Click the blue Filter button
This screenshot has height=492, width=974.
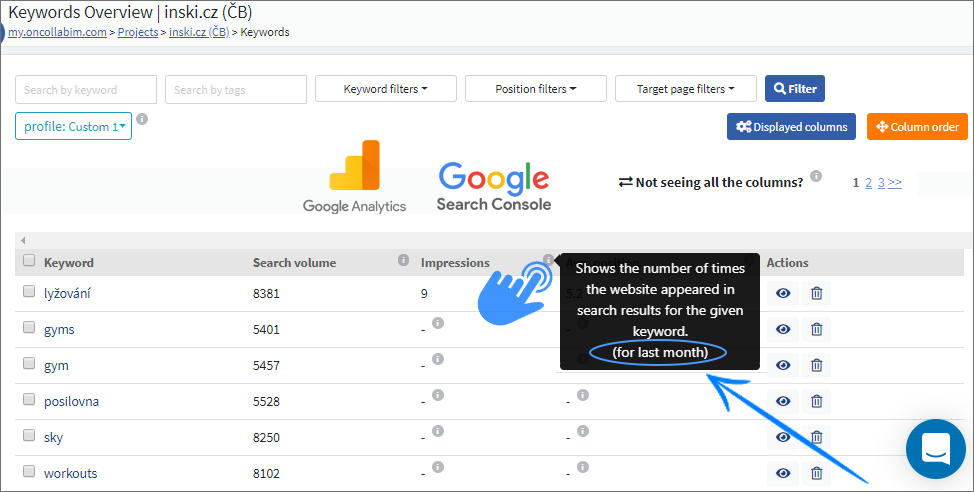pos(795,89)
